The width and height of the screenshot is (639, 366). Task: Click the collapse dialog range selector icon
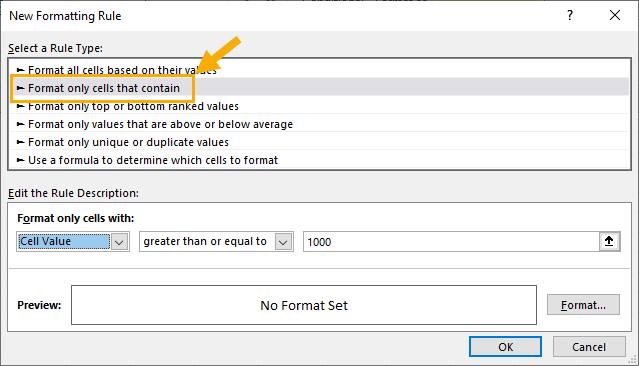click(609, 241)
